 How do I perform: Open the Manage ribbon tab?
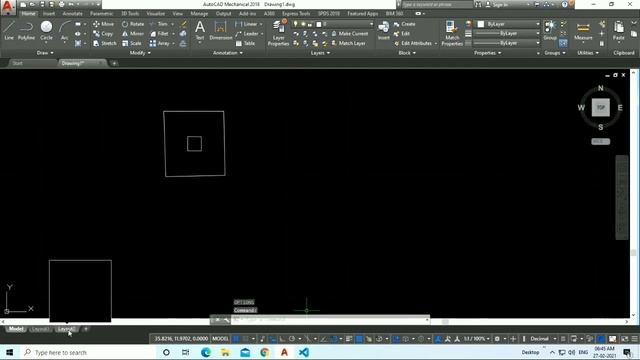pyautogui.click(x=199, y=13)
